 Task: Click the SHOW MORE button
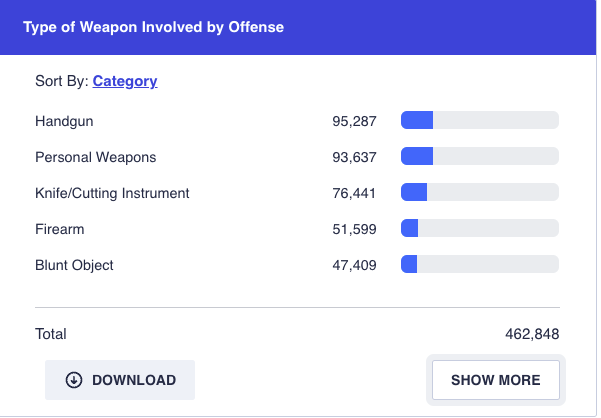click(496, 380)
